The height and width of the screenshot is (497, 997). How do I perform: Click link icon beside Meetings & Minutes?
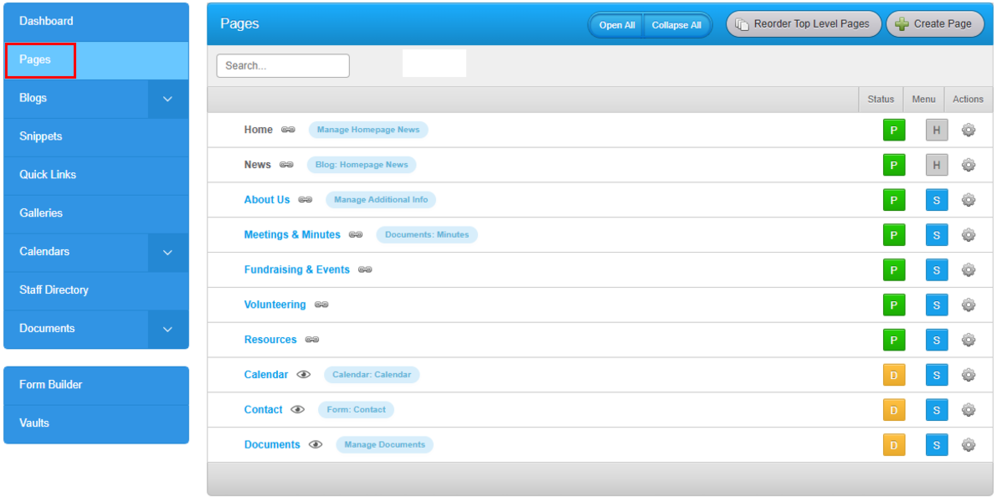point(356,235)
